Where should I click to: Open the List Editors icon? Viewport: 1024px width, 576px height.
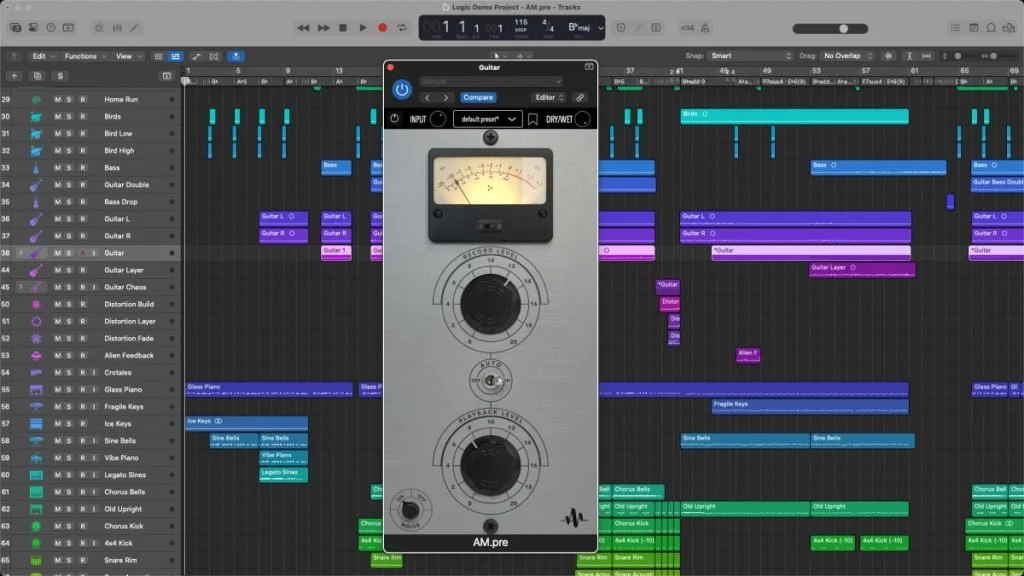pyautogui.click(x=955, y=28)
